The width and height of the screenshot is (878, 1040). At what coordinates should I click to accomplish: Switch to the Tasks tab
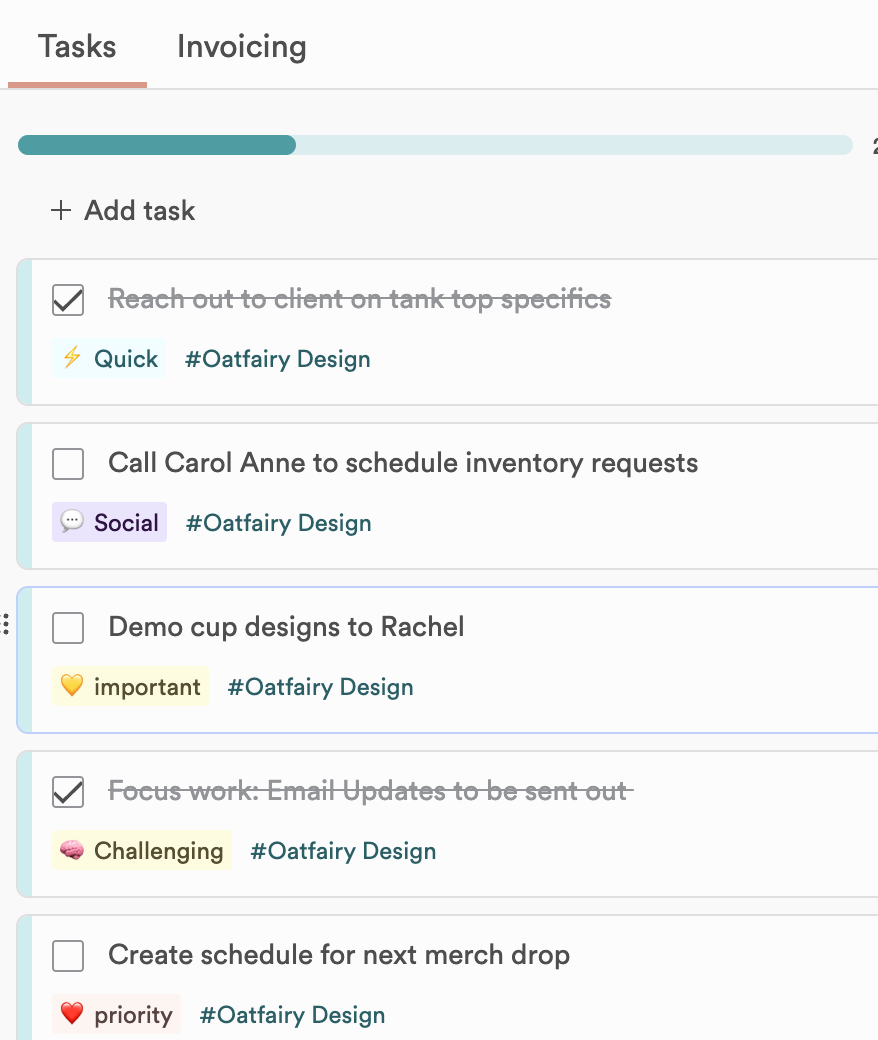[x=77, y=47]
